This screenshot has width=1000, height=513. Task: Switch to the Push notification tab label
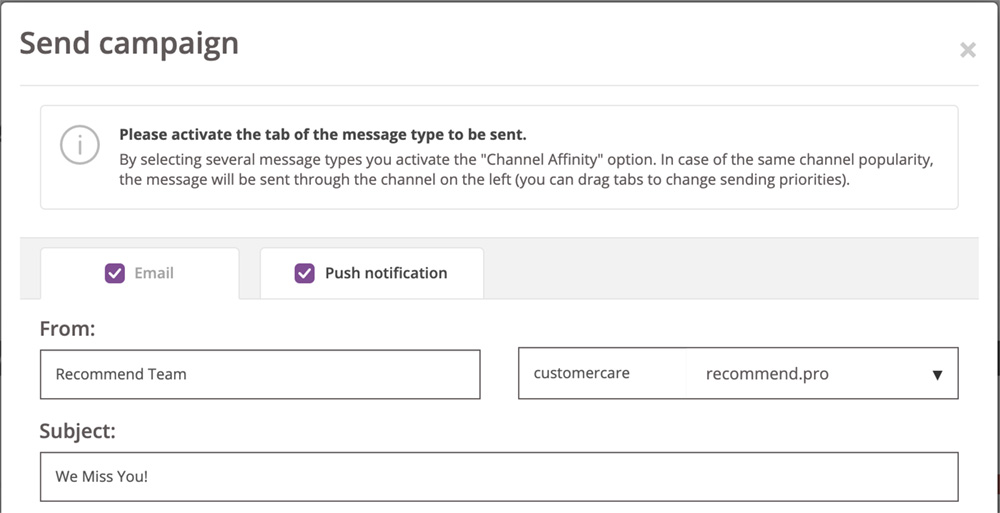tap(386, 273)
